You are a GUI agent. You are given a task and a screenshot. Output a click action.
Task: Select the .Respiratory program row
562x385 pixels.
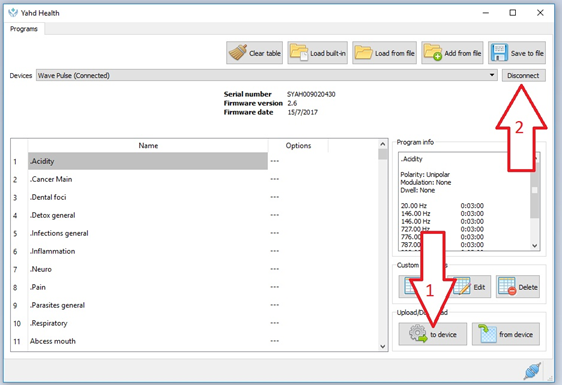(148, 323)
